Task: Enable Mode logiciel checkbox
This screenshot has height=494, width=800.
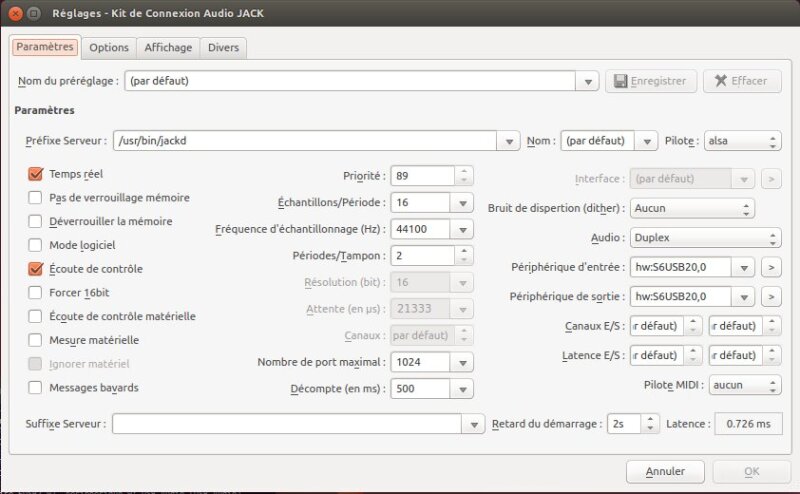Action: click(x=35, y=245)
